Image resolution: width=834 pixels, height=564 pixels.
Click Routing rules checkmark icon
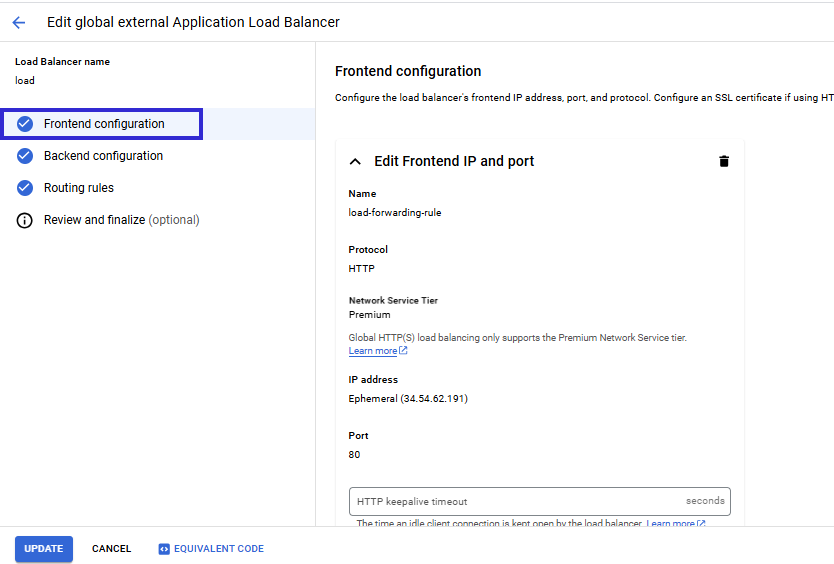pos(25,188)
